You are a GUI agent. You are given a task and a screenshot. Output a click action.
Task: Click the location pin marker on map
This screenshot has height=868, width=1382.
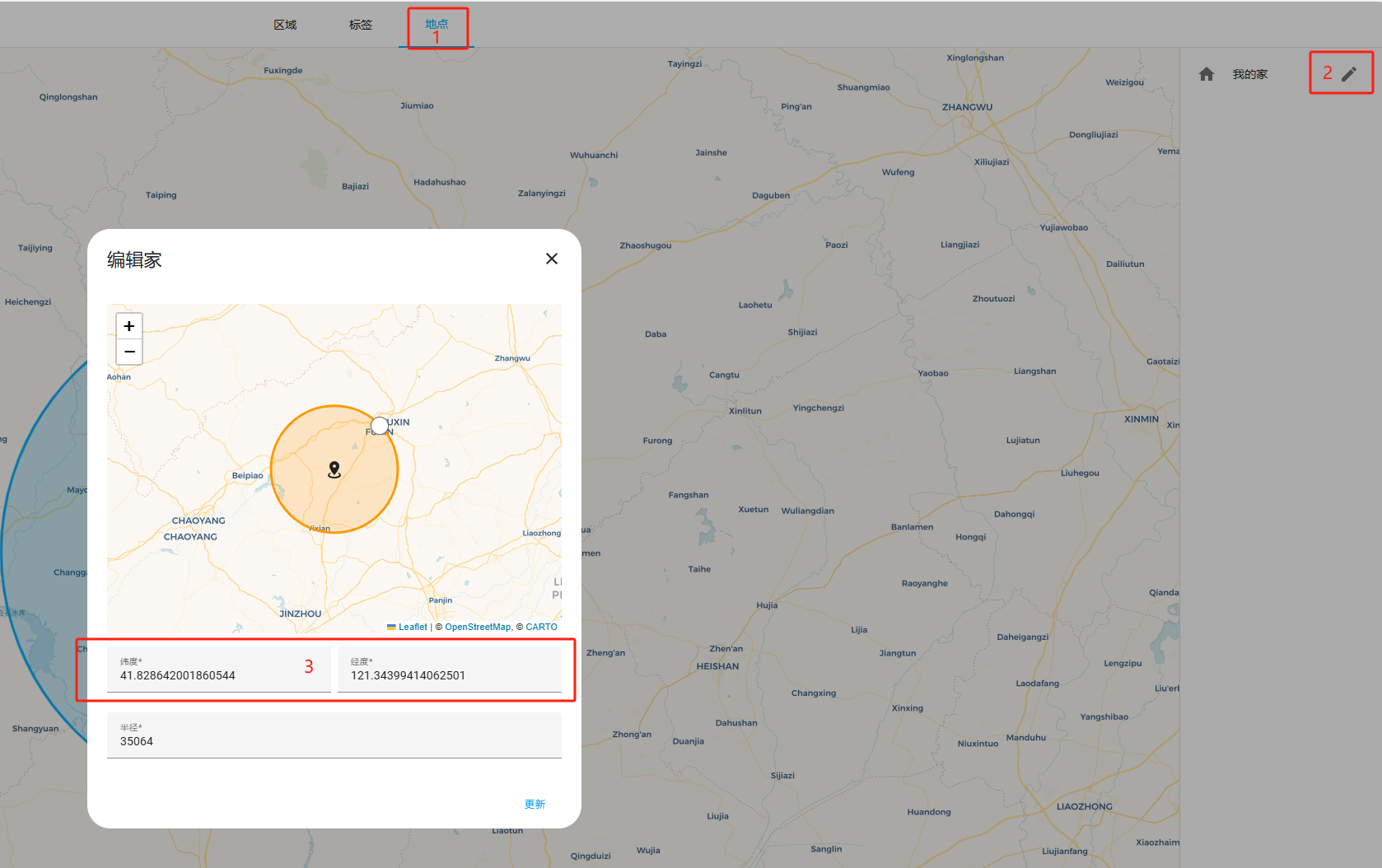[x=334, y=469]
